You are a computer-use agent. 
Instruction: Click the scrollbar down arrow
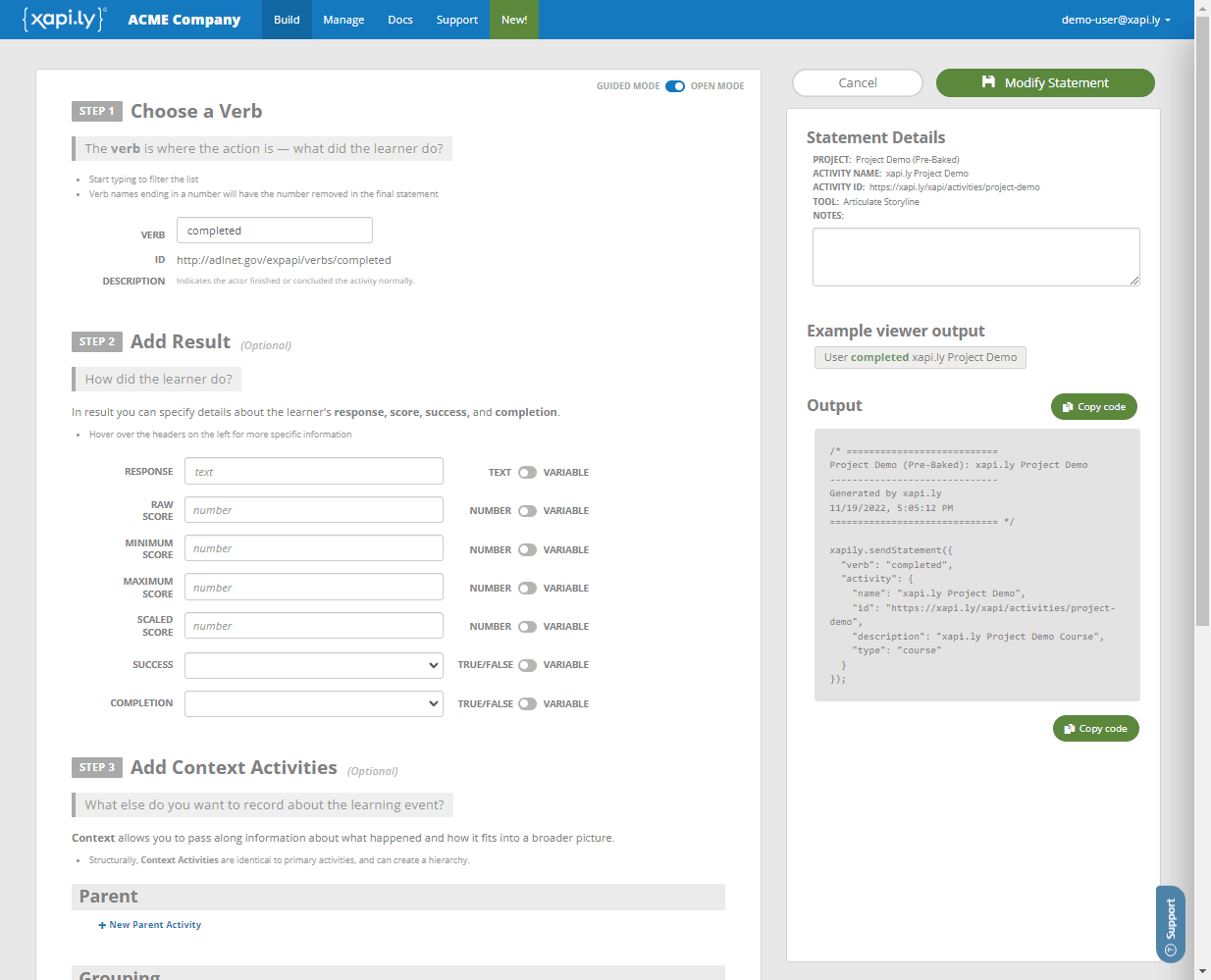(1202, 971)
